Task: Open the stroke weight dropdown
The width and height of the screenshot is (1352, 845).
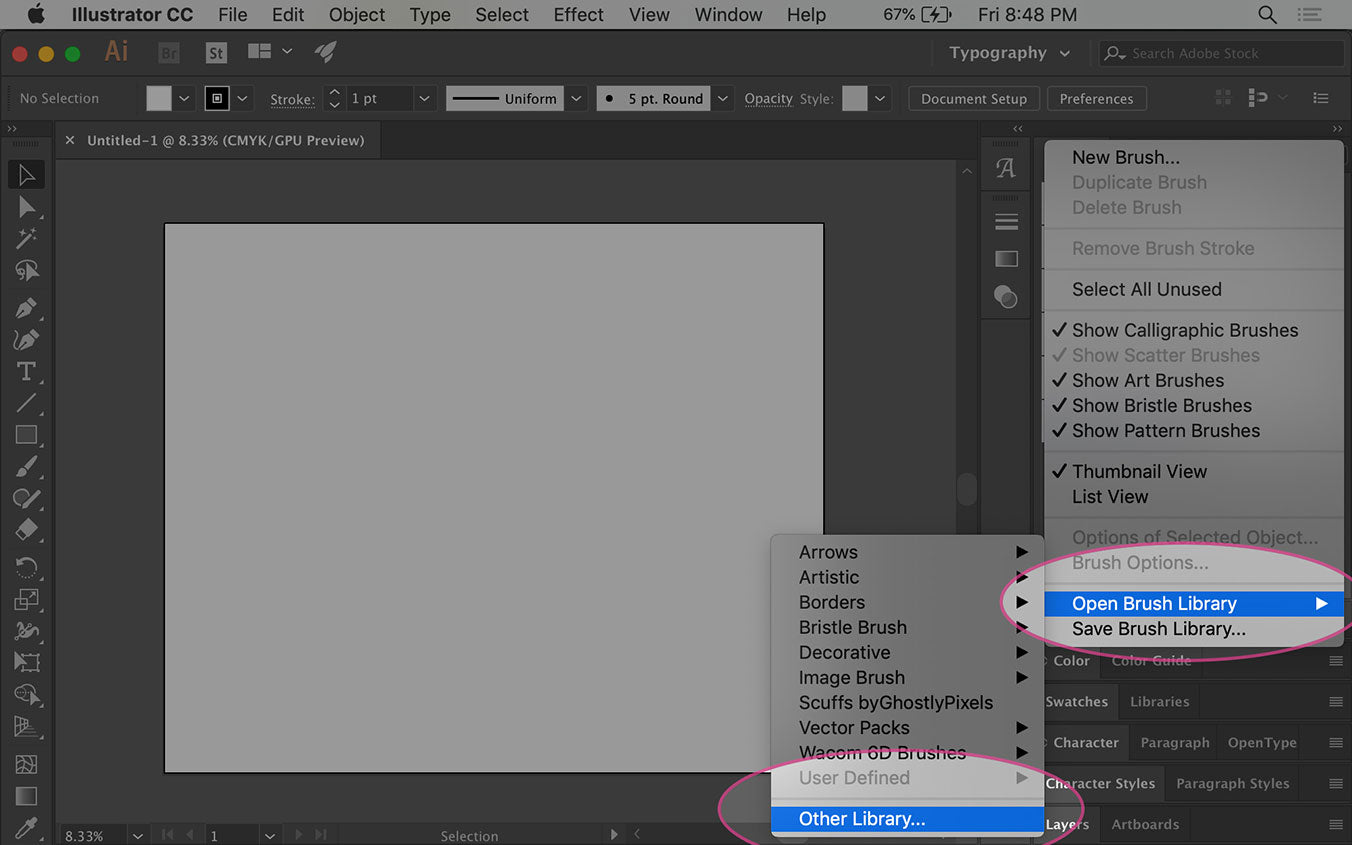Action: point(424,99)
